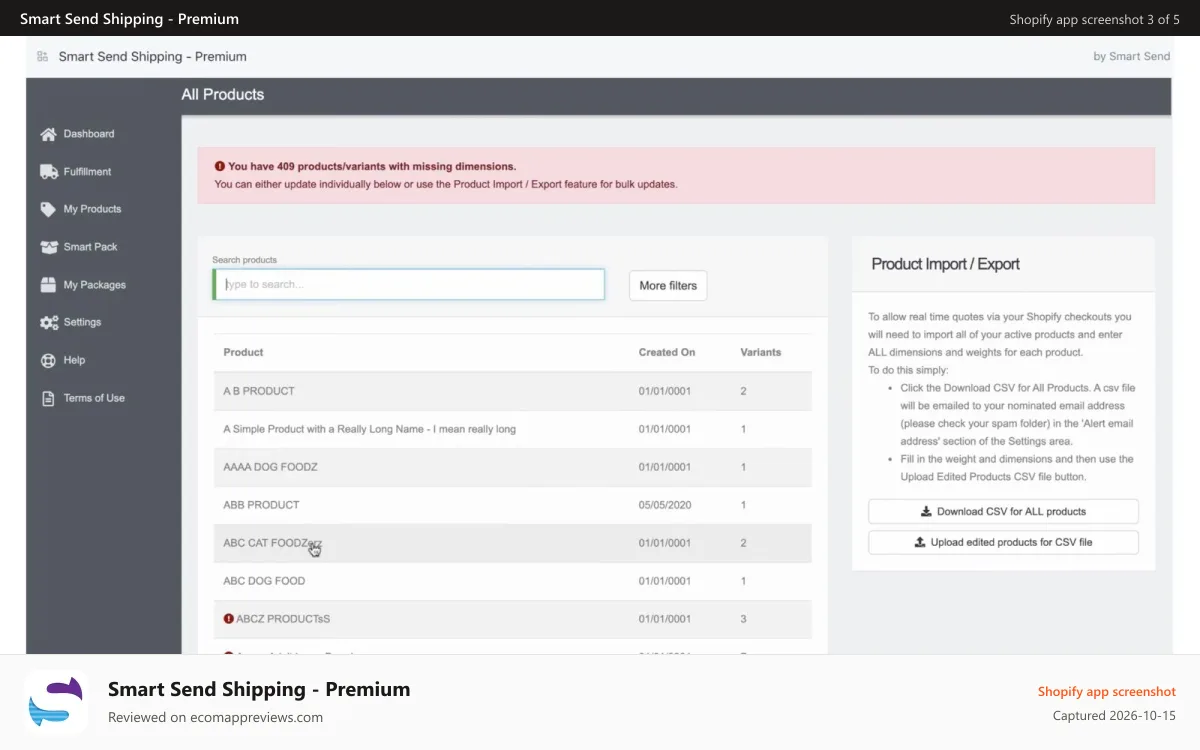1200x750 pixels.
Task: Click the Fulfillment truck icon
Action: tap(48, 172)
